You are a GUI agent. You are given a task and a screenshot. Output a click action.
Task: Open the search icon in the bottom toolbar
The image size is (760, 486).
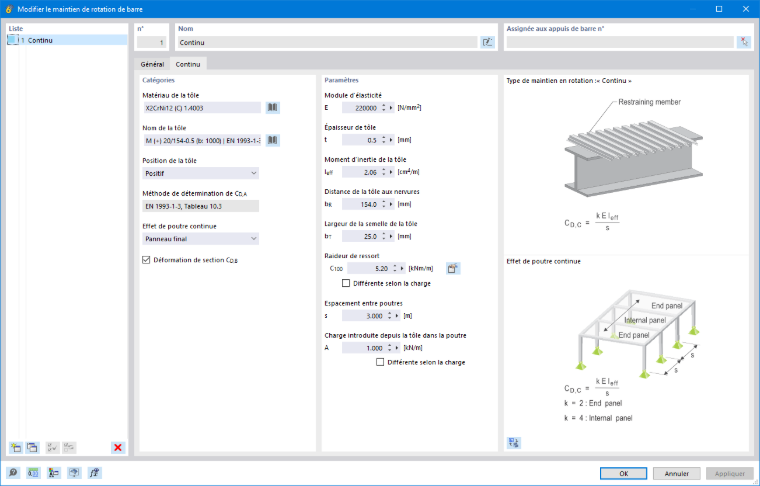[x=13, y=473]
